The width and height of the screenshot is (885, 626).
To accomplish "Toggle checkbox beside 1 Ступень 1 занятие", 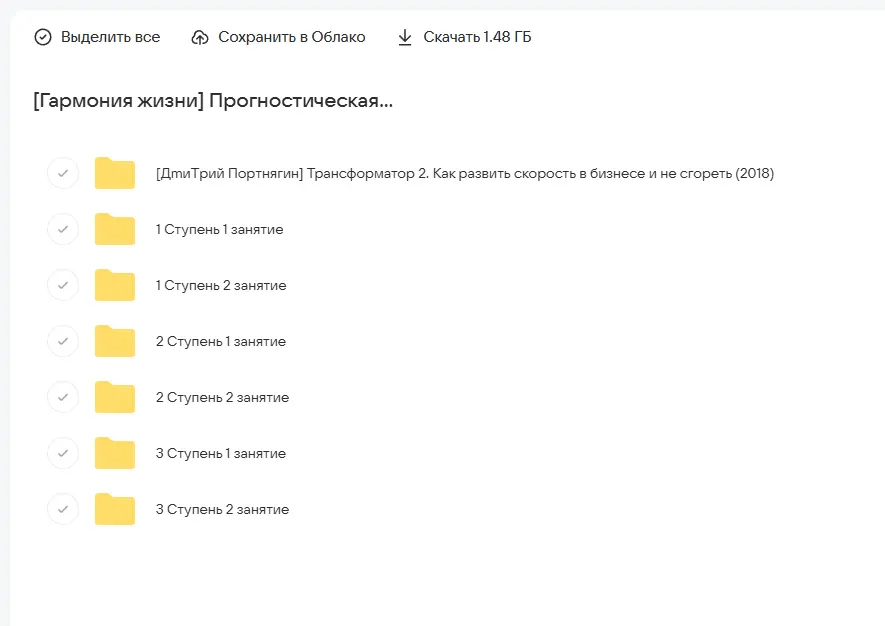I will [63, 229].
